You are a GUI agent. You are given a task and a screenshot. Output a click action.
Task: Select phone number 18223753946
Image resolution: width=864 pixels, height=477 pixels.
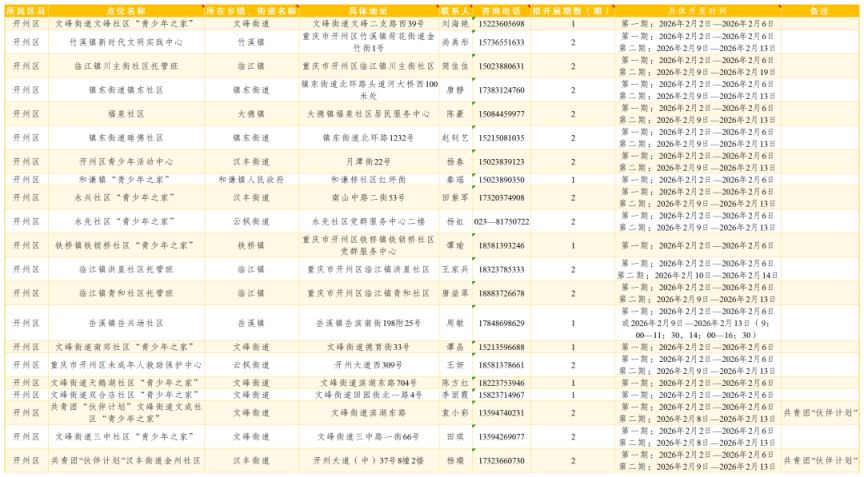[x=501, y=383]
